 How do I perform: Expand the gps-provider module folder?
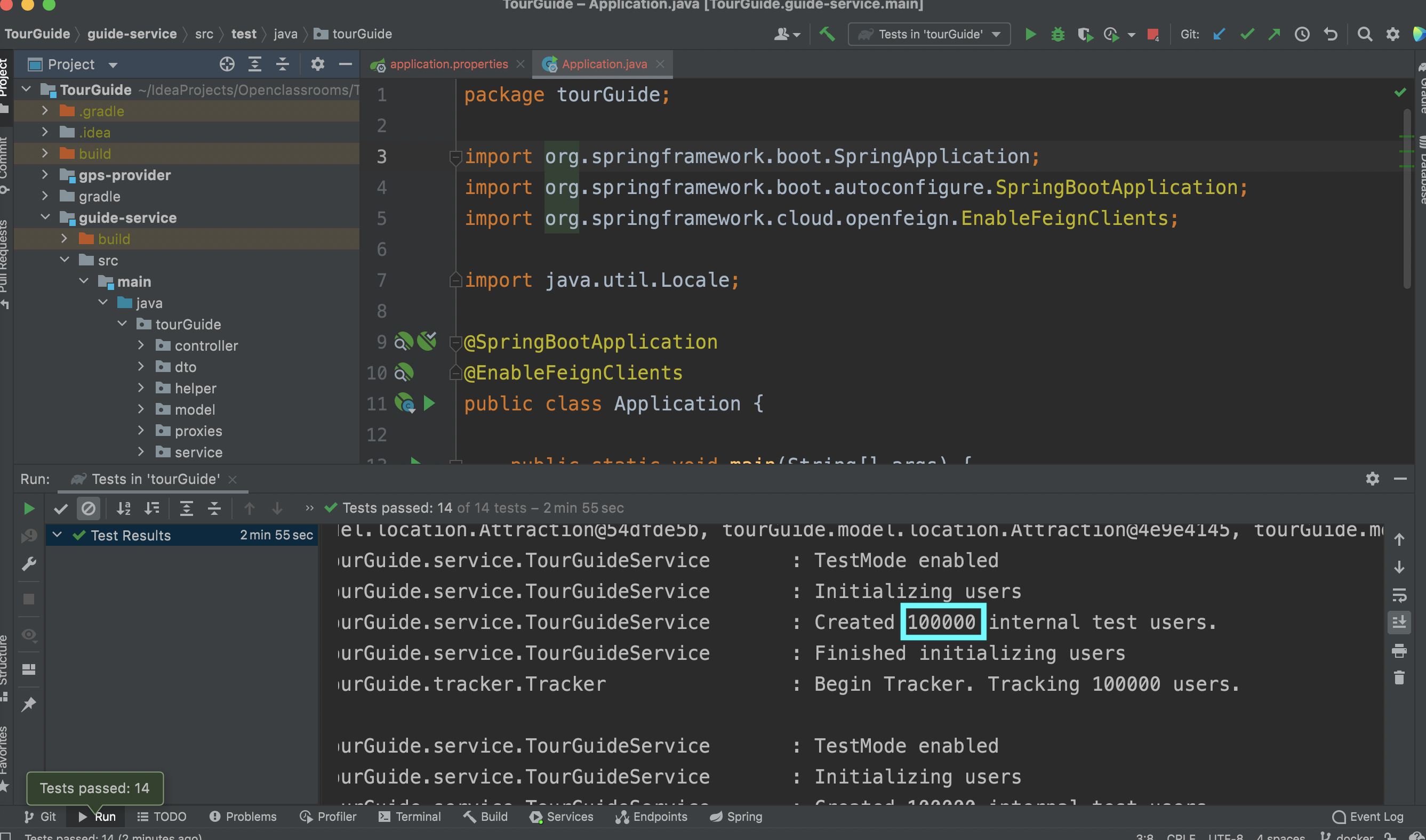coord(45,175)
